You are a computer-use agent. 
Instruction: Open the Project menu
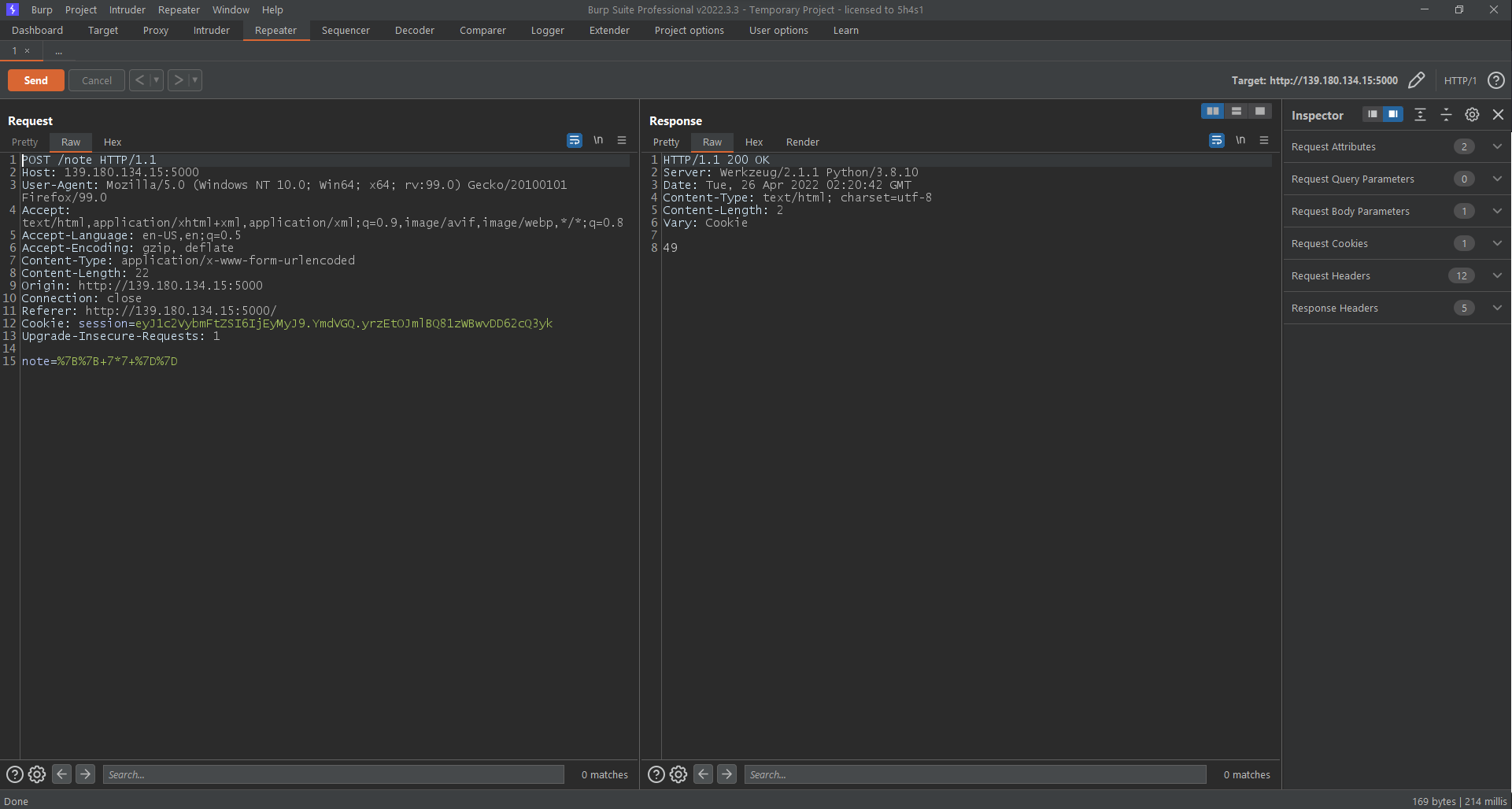pos(81,9)
